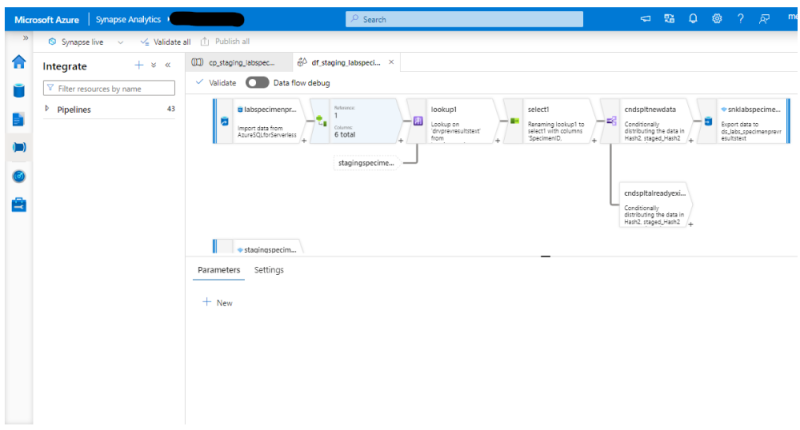Image resolution: width=800 pixels, height=430 pixels.
Task: Switch to the Settings tab
Action: click(x=268, y=270)
